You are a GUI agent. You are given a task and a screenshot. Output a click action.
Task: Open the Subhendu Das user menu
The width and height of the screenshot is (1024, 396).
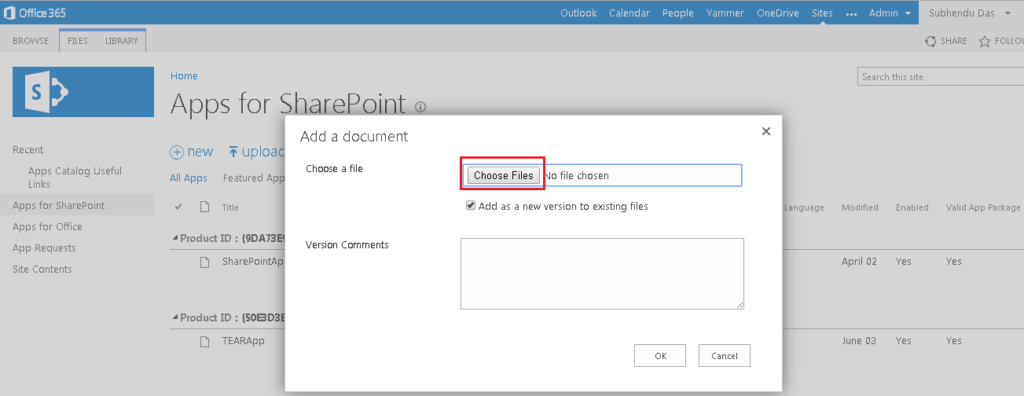click(970, 12)
